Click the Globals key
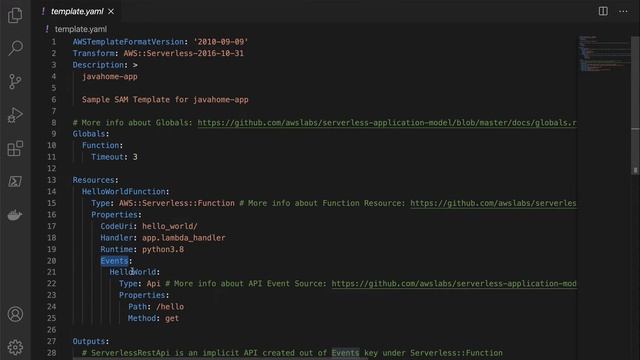Screen dimensions: 640x360 [x=89, y=133]
